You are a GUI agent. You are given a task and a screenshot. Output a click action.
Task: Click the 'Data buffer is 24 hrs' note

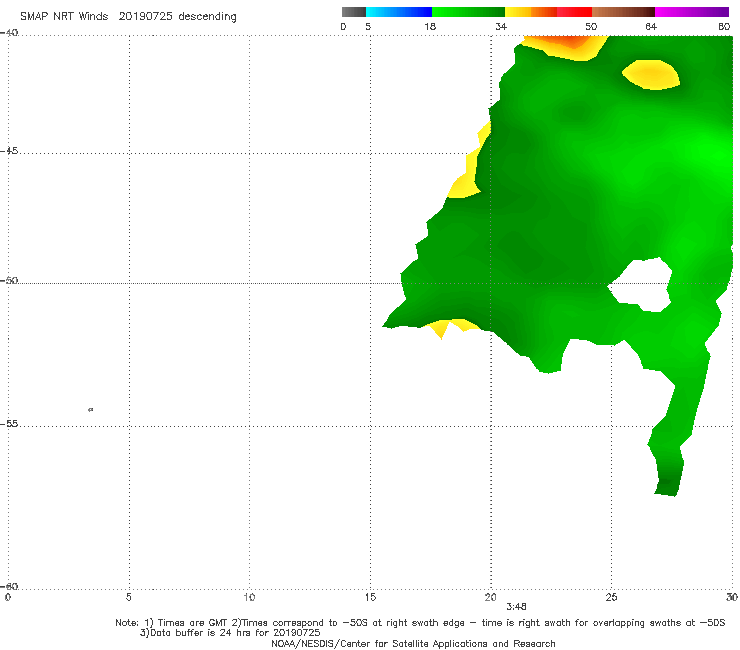tap(230, 633)
